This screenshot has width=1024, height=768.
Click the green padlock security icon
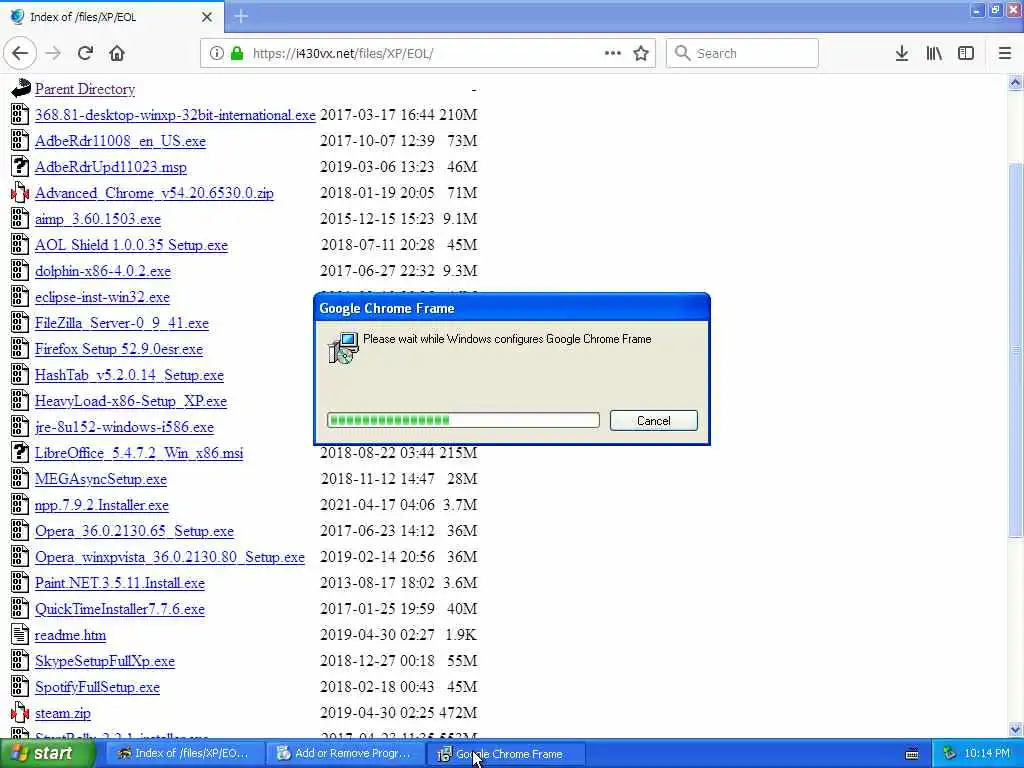[236, 54]
